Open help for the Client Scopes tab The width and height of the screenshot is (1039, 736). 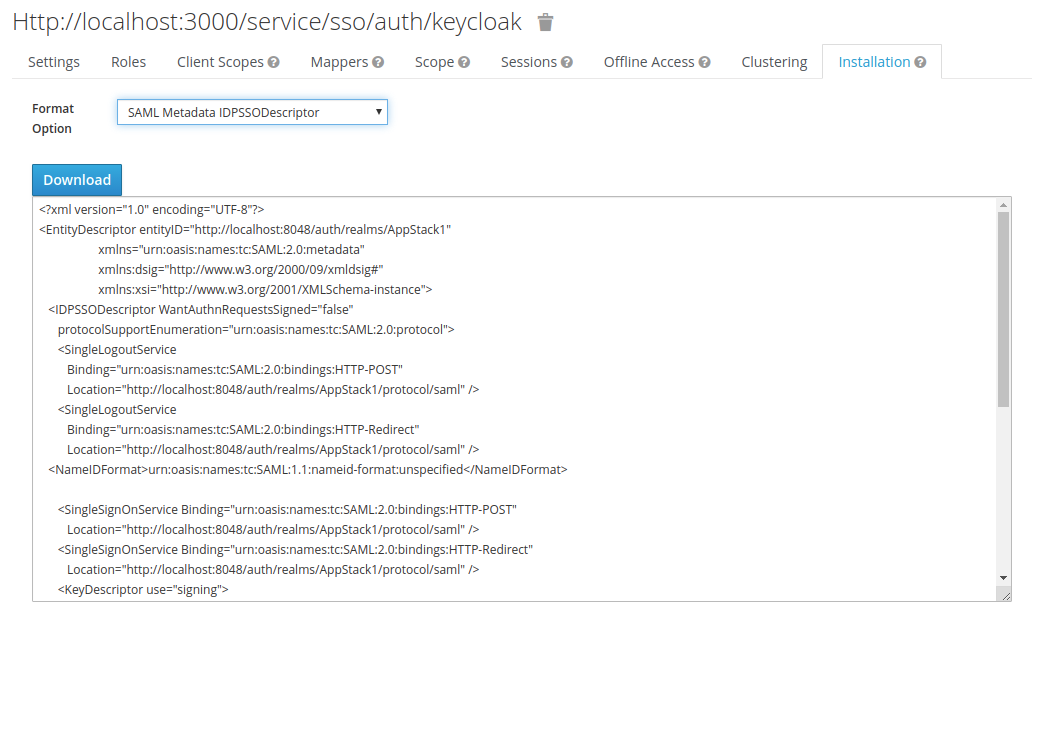click(272, 61)
